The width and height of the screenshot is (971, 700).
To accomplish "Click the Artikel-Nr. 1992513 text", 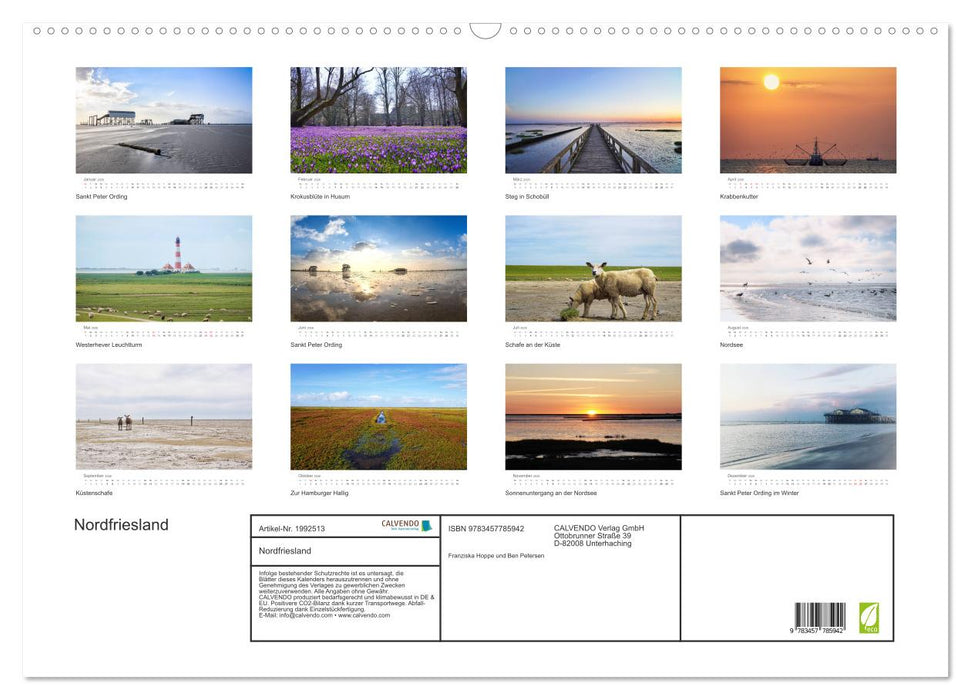I will point(293,528).
